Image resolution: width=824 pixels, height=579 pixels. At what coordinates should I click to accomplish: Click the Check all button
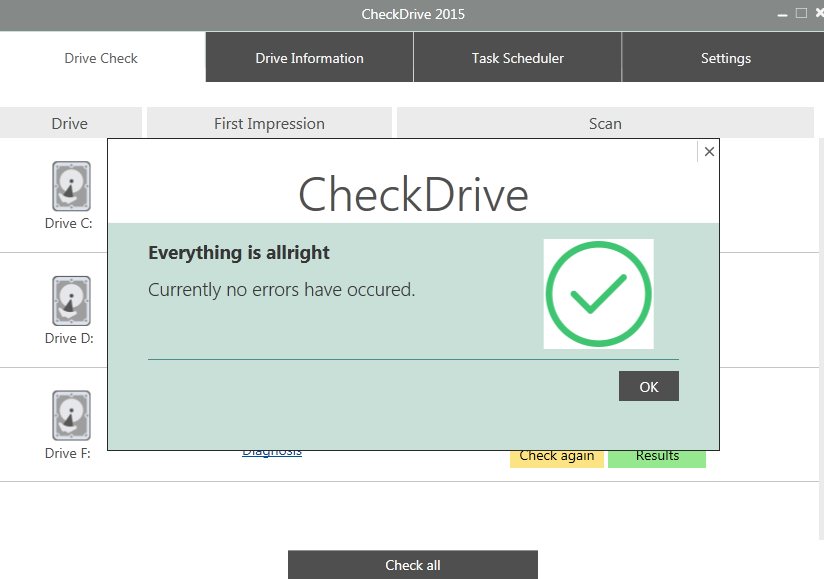[x=412, y=565]
